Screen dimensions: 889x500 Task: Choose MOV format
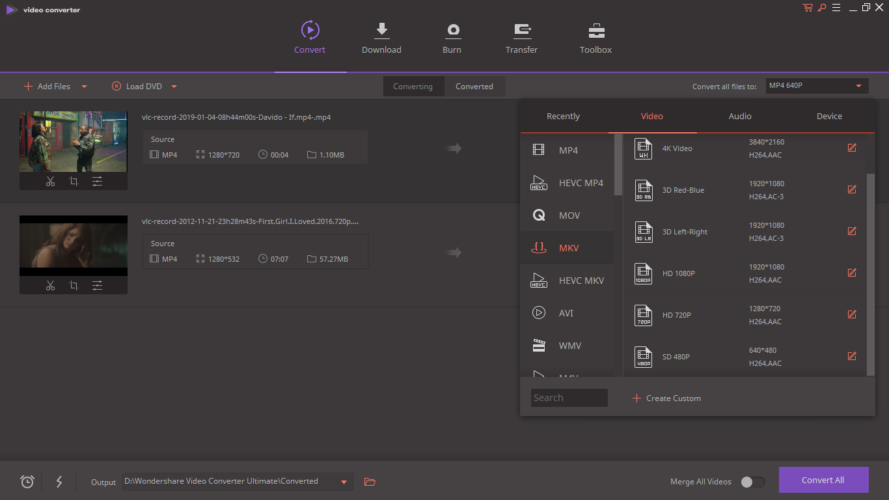(567, 215)
